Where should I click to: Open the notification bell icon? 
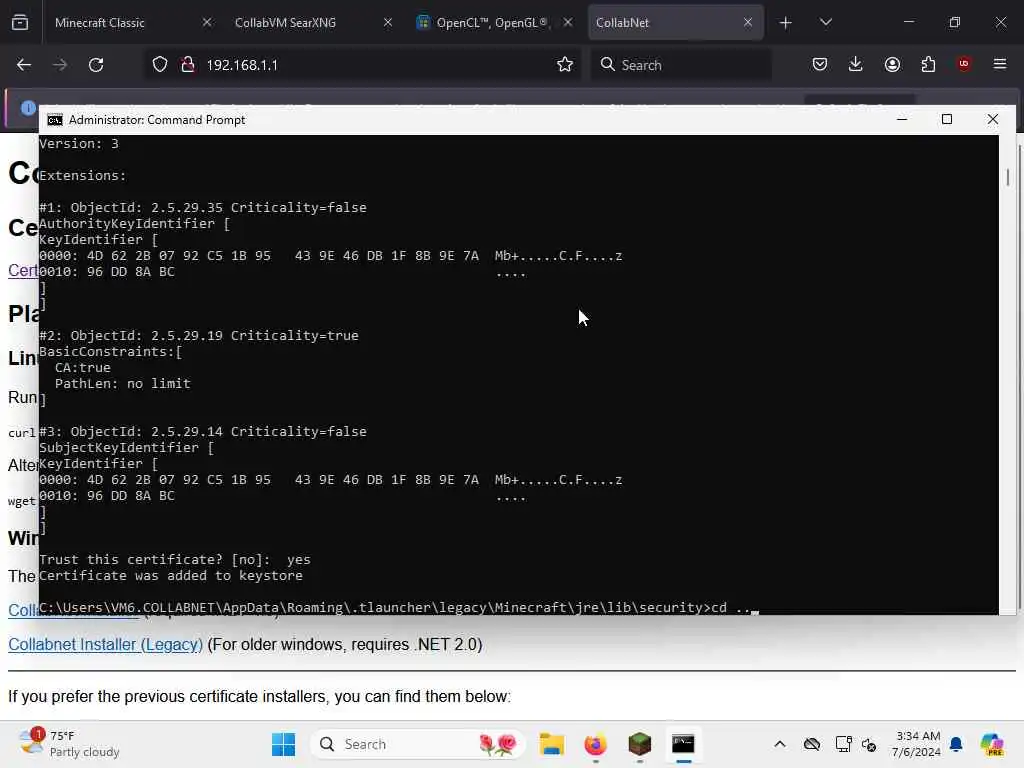(956, 744)
